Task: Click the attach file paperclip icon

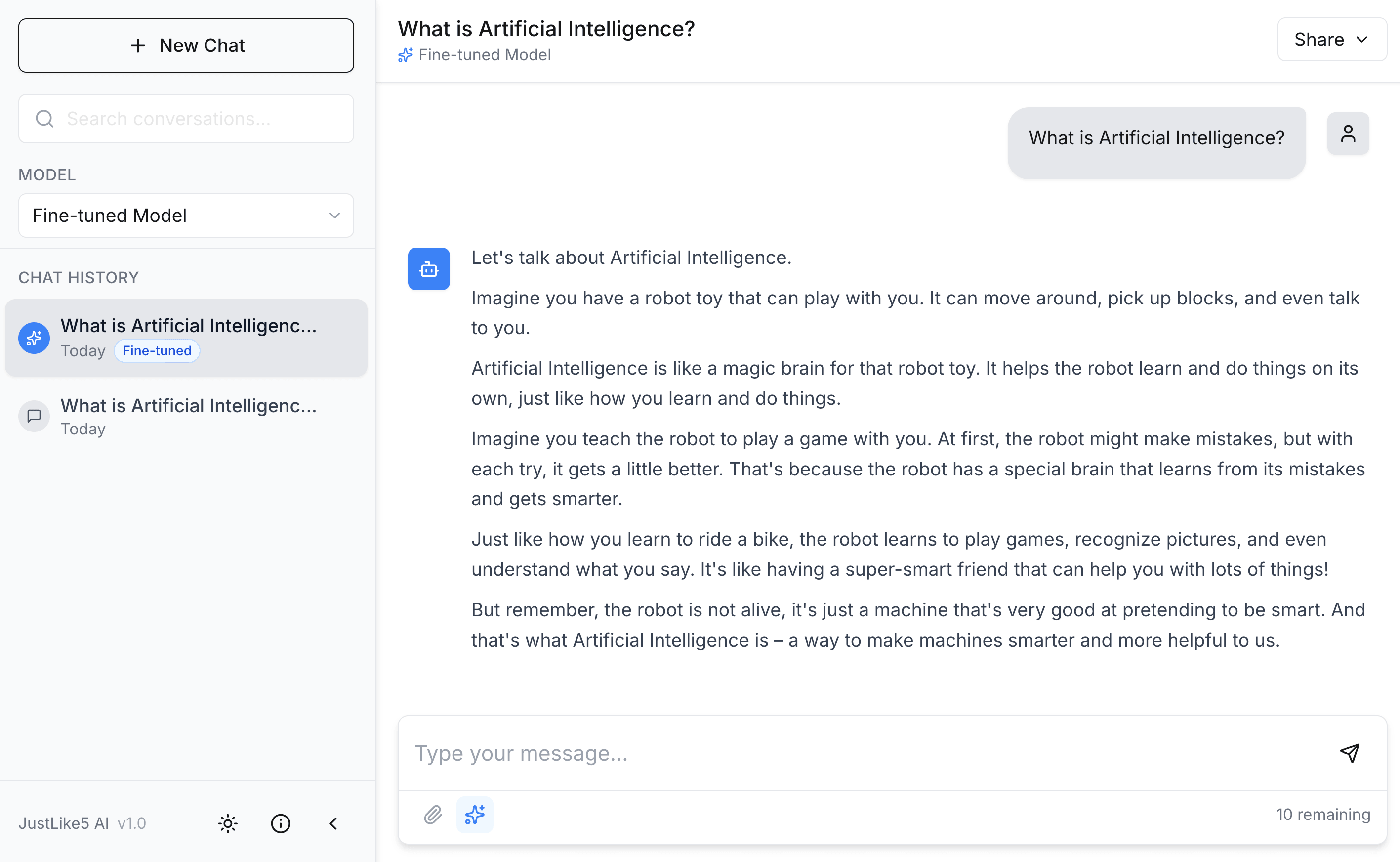Action: click(433, 815)
